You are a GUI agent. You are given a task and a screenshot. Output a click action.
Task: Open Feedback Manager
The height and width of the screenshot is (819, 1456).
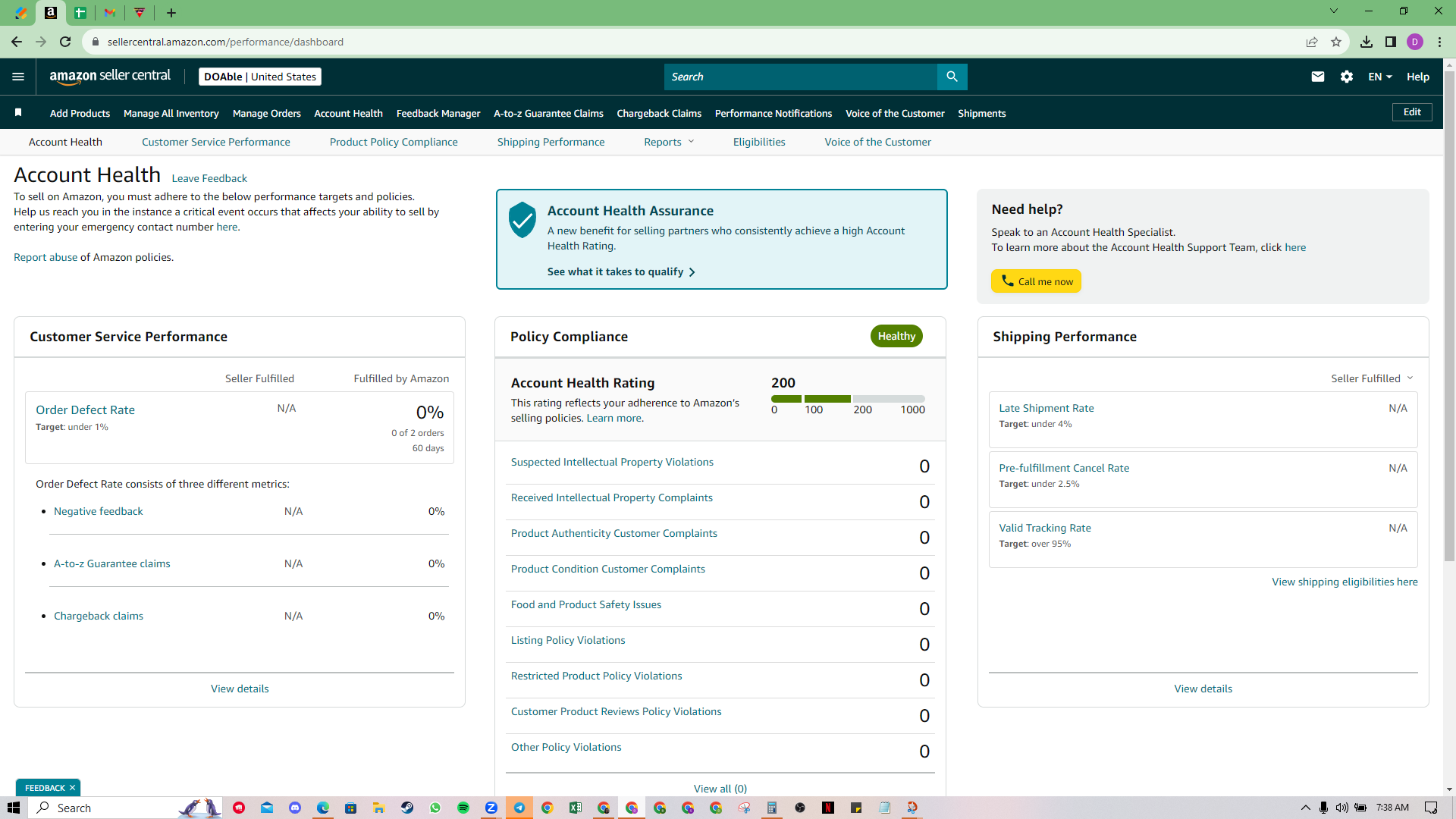pyautogui.click(x=438, y=113)
